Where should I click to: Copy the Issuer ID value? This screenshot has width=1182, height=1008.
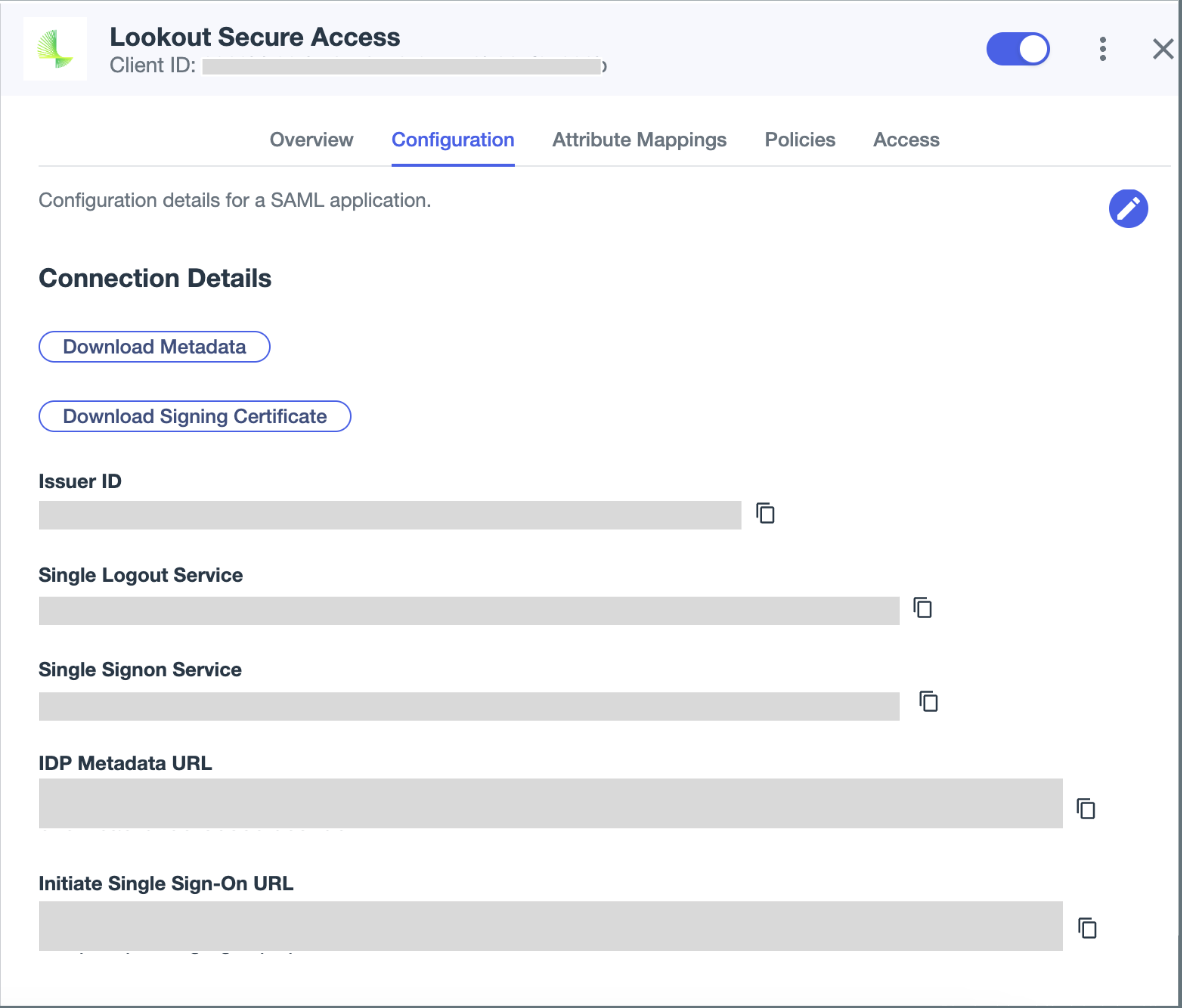[765, 513]
